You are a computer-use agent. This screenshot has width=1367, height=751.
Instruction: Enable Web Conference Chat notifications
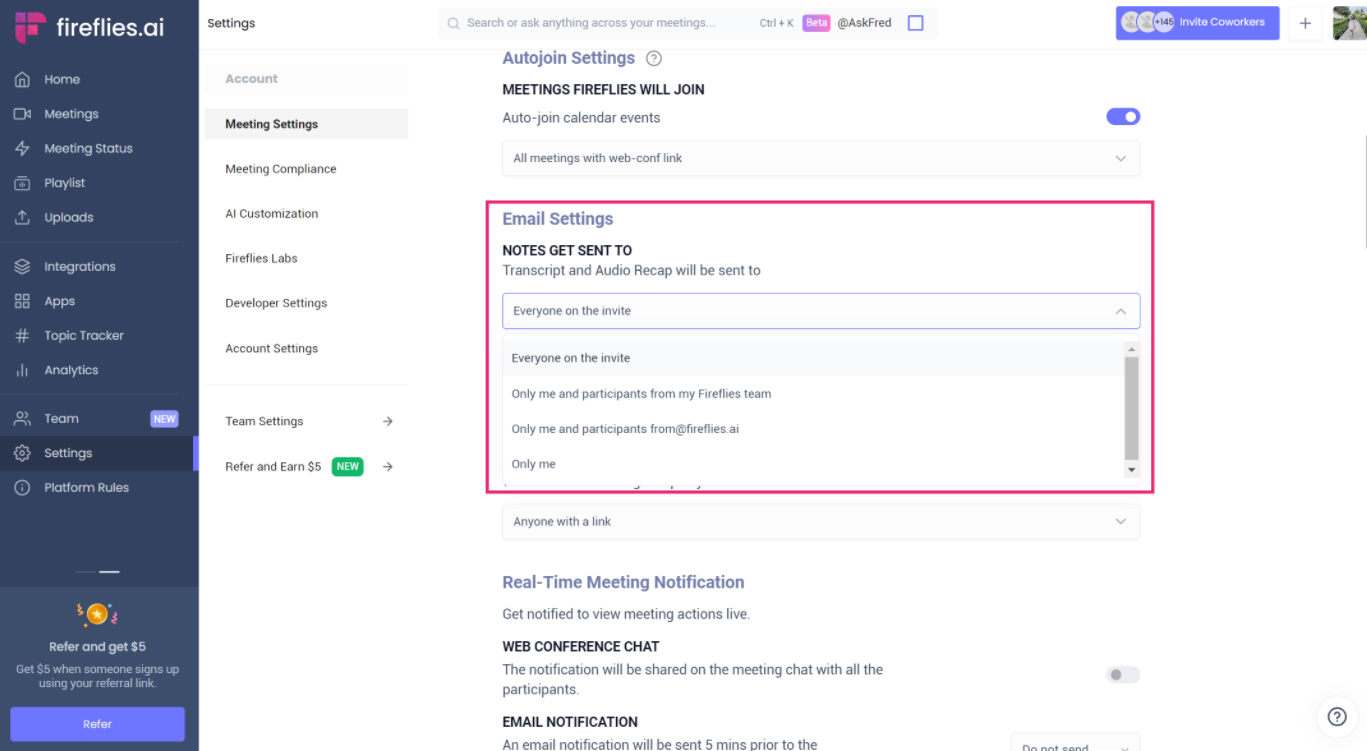[1122, 674]
